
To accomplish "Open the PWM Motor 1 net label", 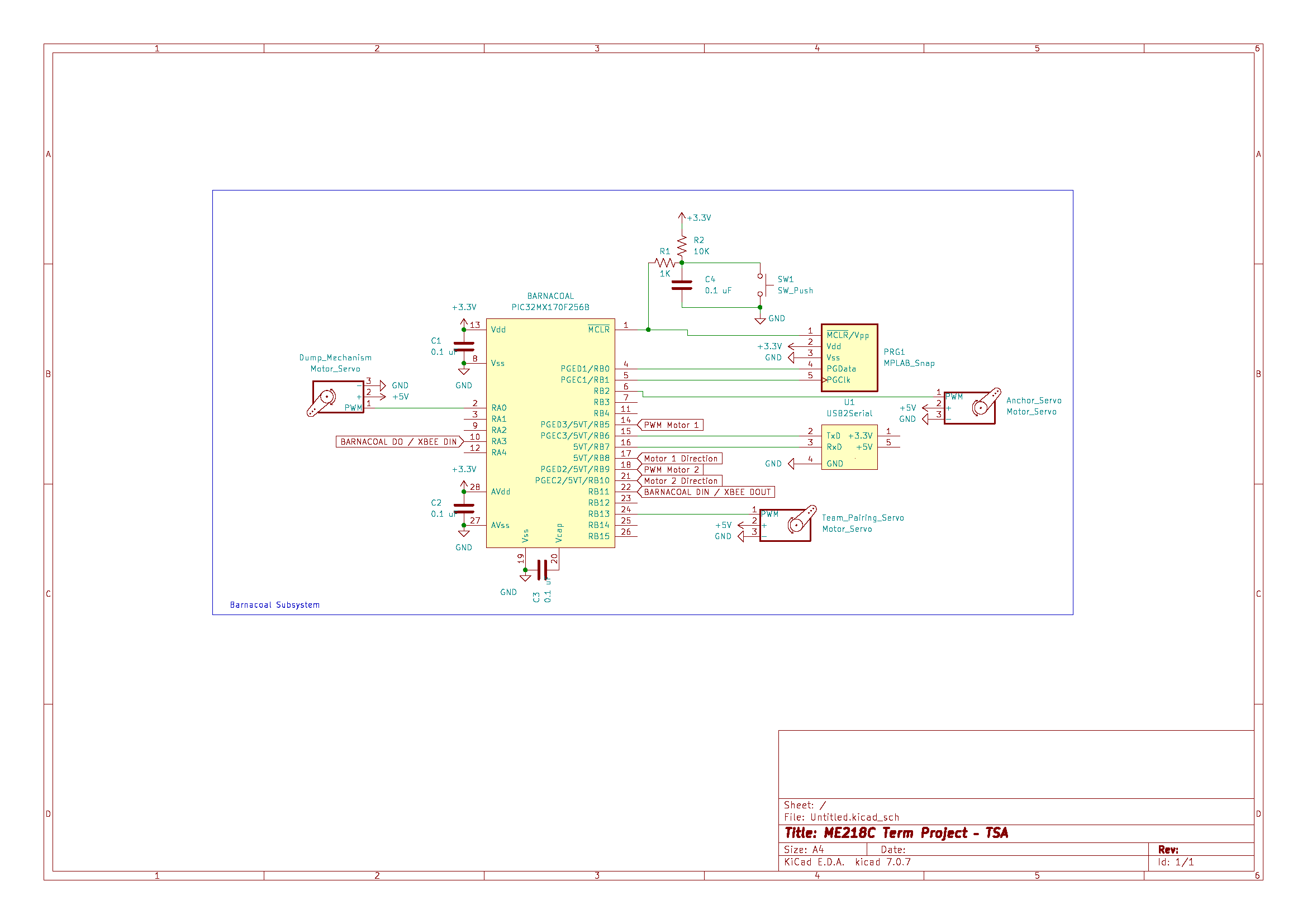I will 672,425.
